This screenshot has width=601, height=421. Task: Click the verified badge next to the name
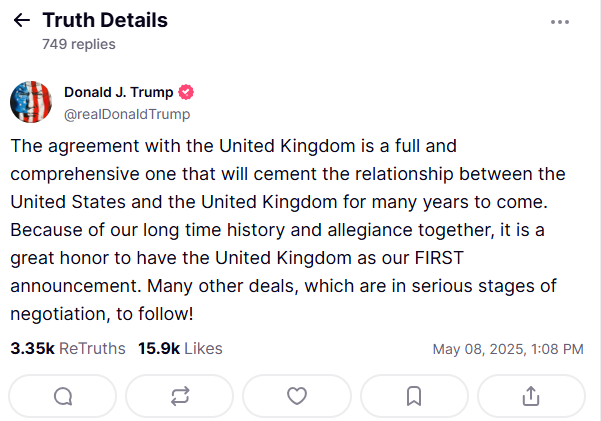click(x=186, y=92)
